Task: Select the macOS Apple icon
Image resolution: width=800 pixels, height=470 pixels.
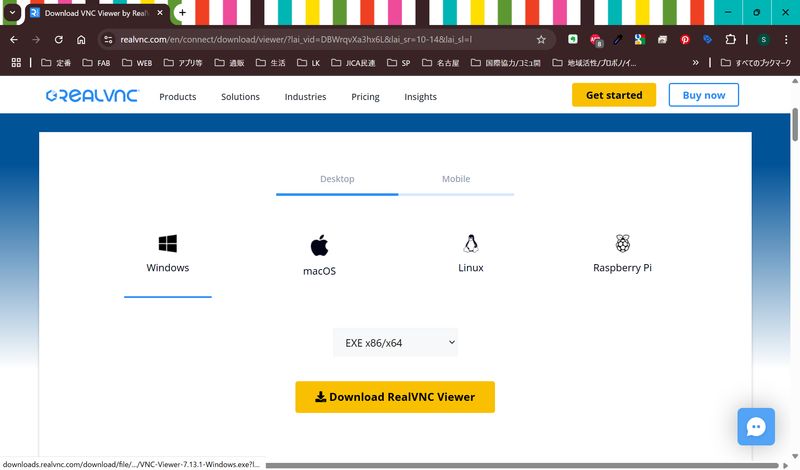Action: point(319,245)
